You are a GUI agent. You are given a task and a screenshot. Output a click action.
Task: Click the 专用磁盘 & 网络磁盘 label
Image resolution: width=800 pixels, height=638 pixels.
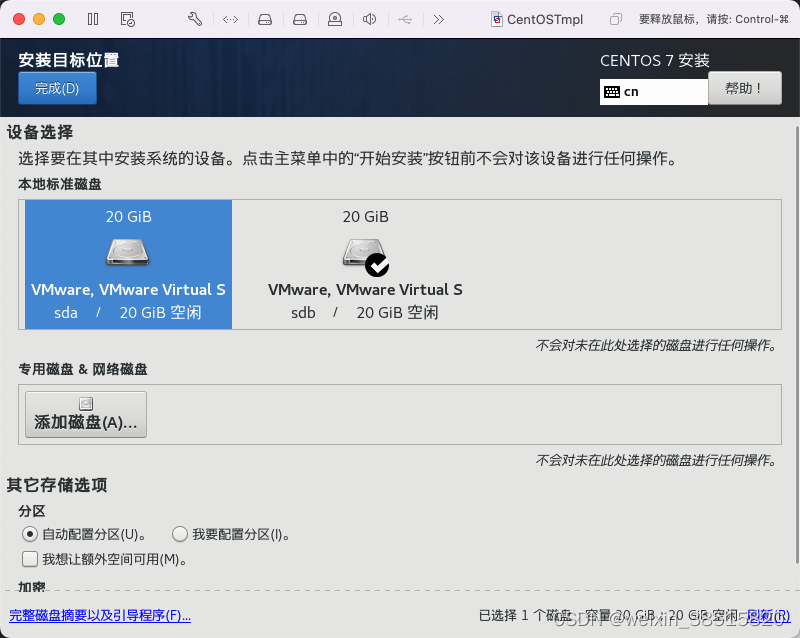click(83, 369)
